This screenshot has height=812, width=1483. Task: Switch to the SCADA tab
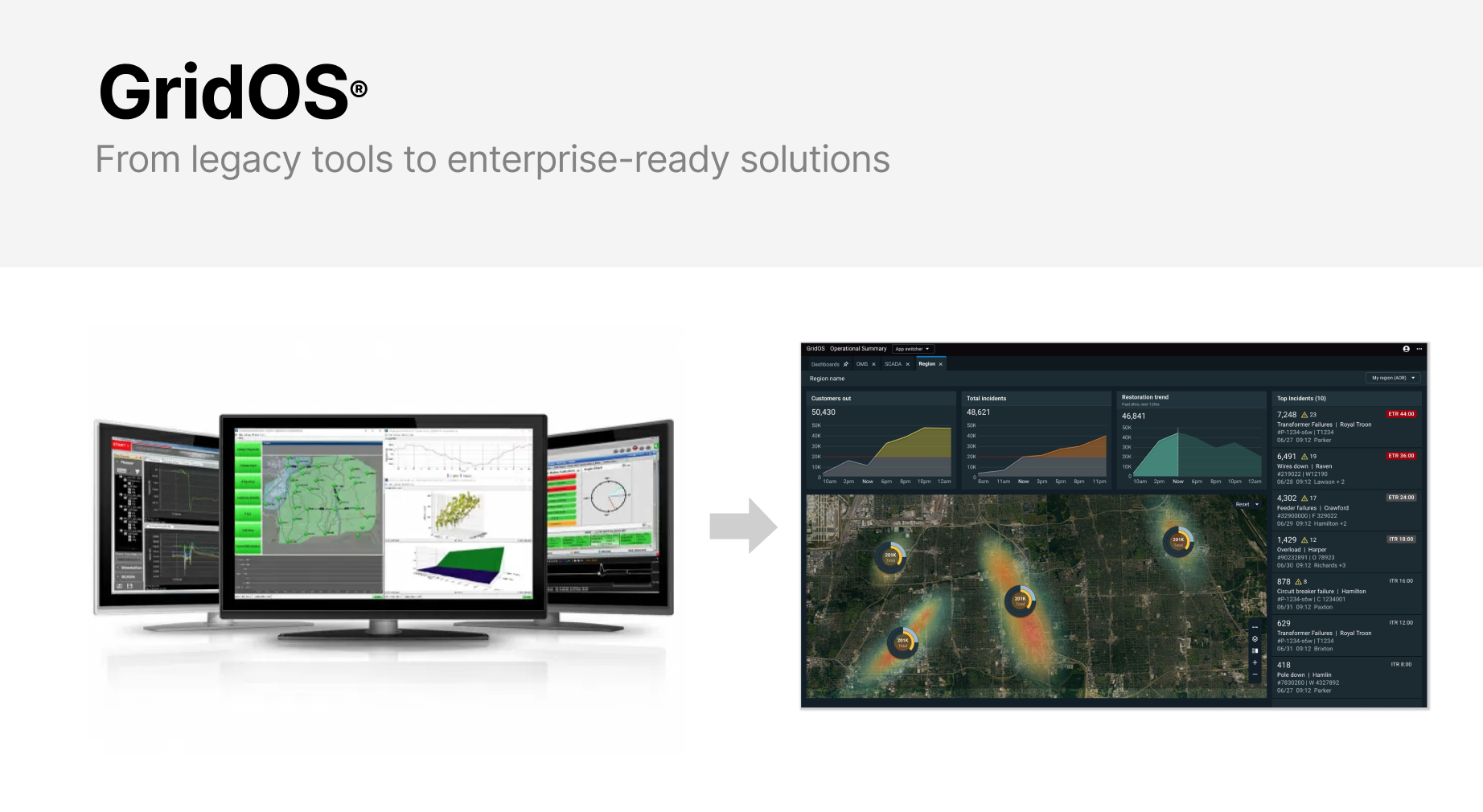click(x=893, y=364)
